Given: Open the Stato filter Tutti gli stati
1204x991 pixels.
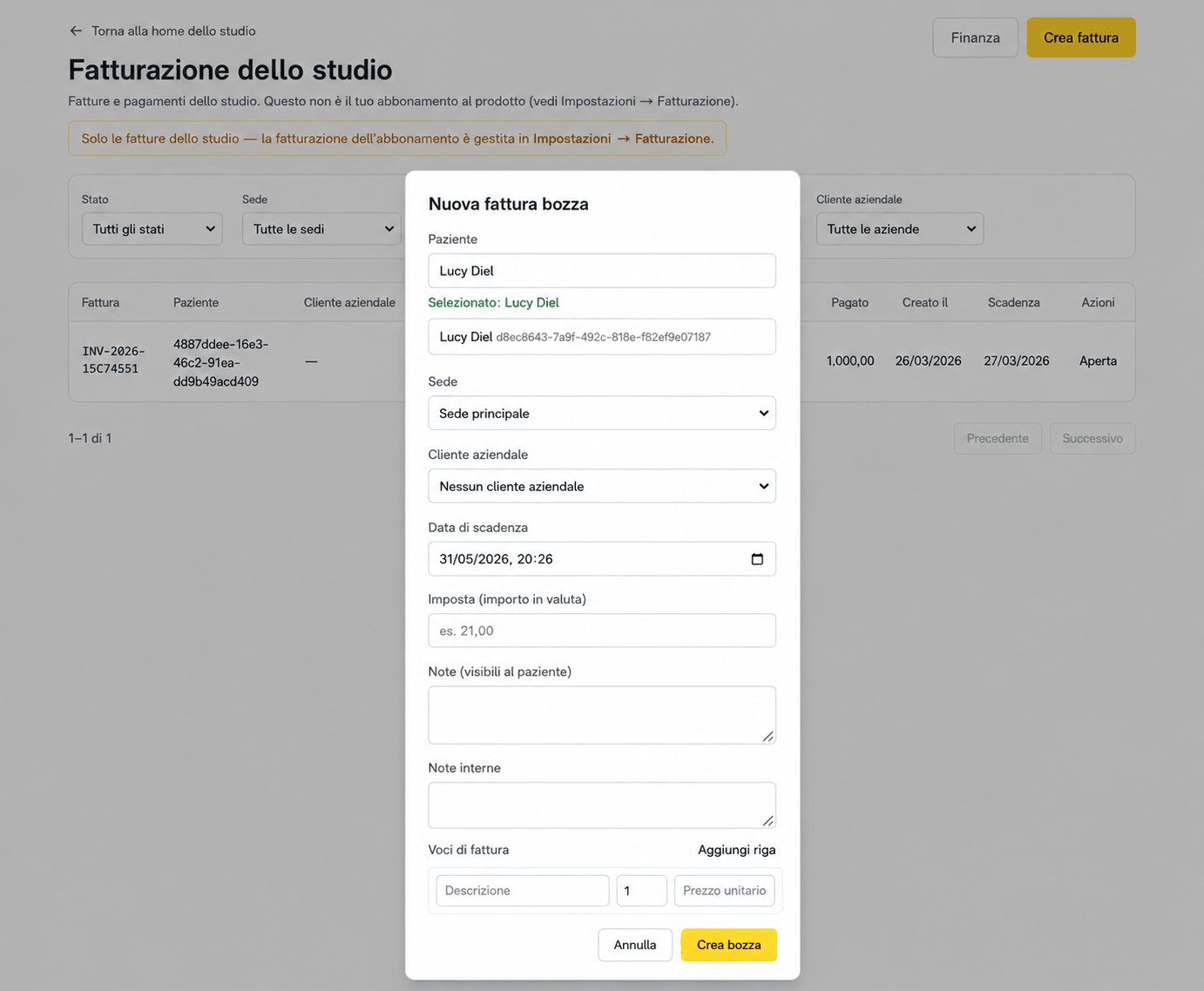Looking at the screenshot, I should (x=152, y=229).
